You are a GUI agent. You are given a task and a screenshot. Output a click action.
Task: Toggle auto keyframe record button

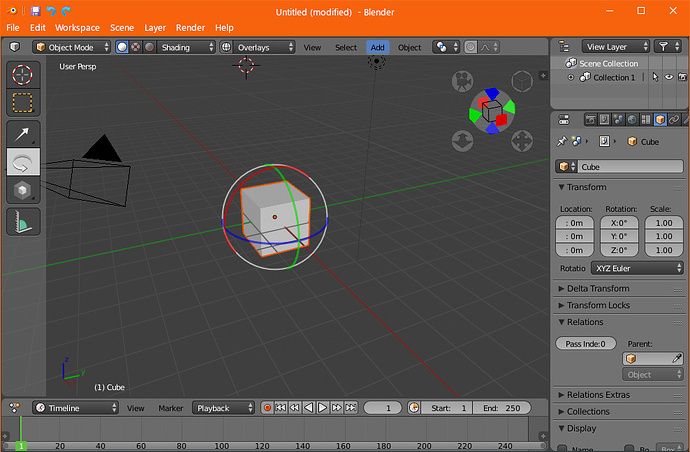(267, 408)
